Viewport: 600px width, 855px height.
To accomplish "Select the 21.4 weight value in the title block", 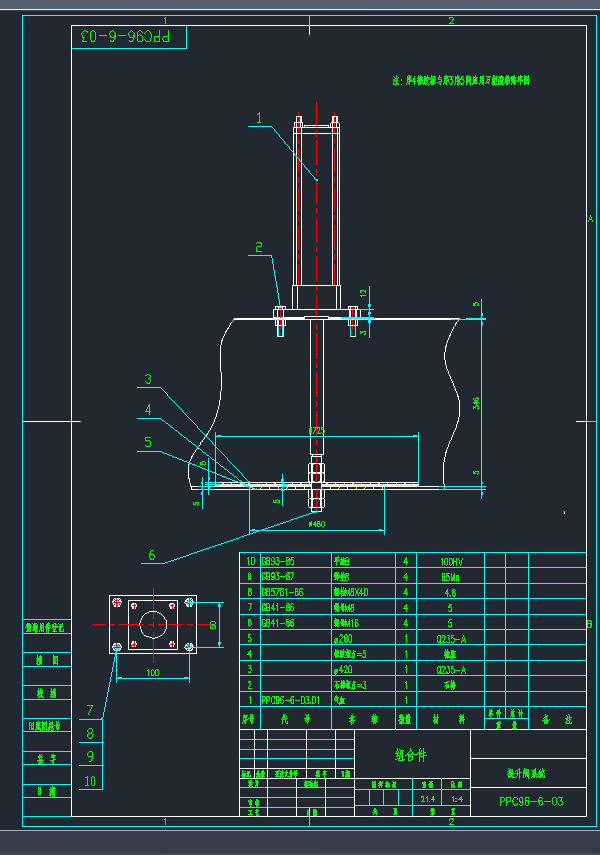I will (x=428, y=799).
